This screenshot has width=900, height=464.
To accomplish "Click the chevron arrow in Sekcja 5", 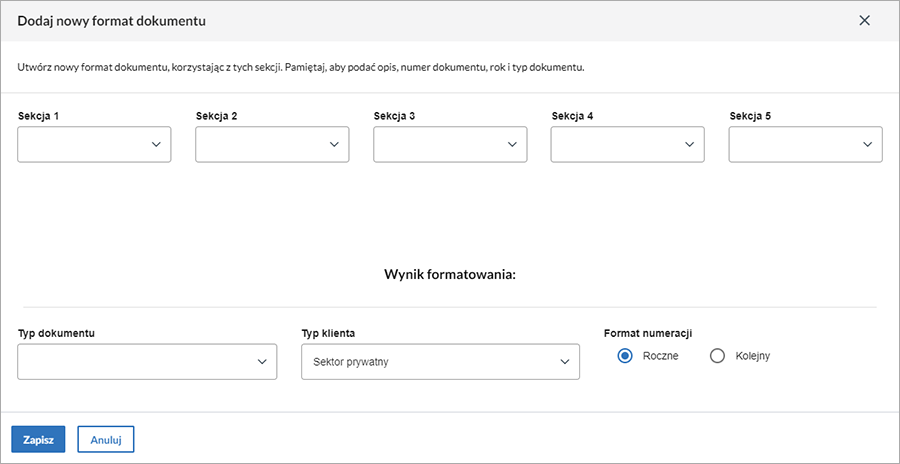I will [x=867, y=145].
